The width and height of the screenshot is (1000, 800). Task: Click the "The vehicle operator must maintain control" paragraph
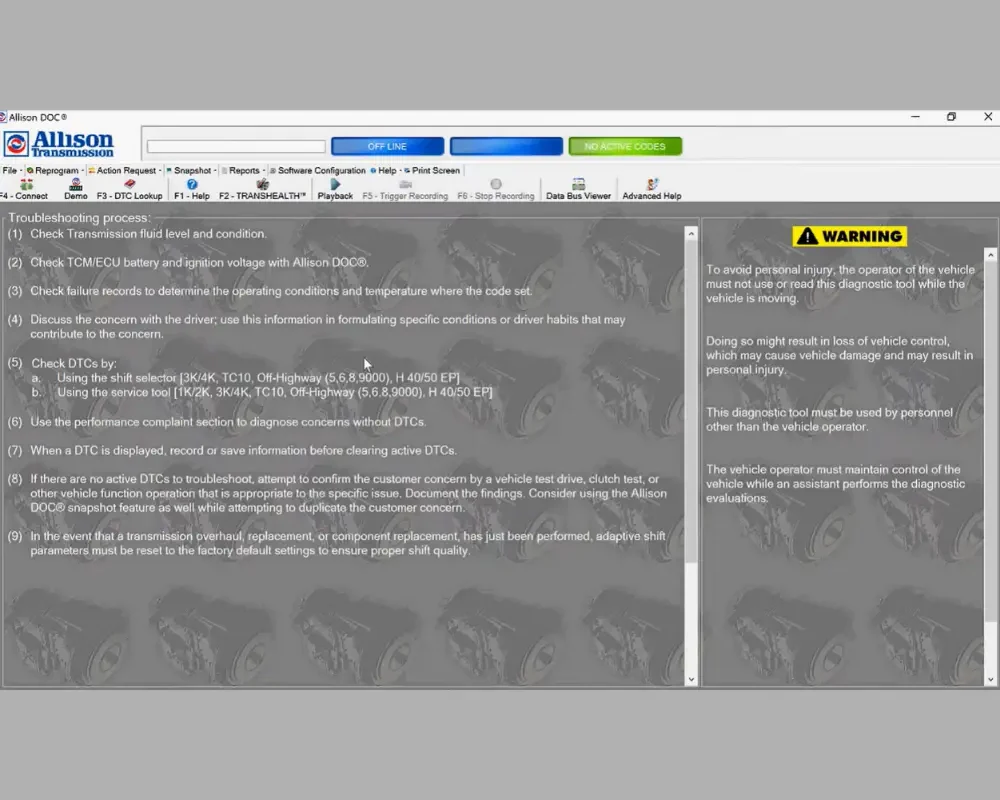(835, 484)
